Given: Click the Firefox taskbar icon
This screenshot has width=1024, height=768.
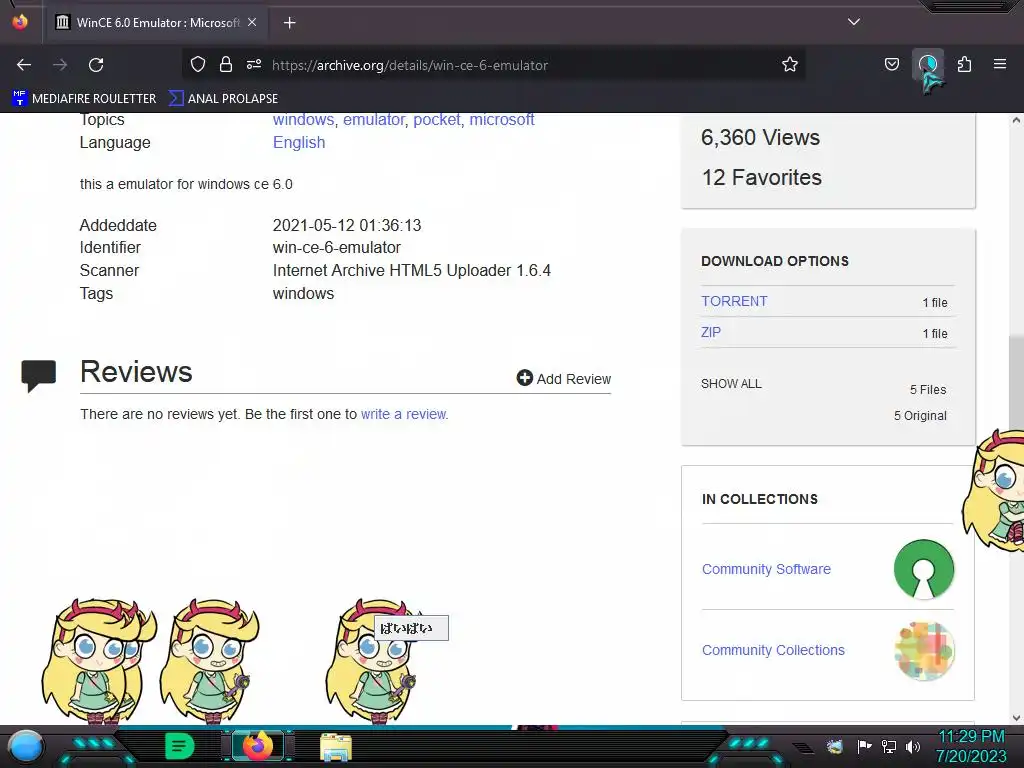Looking at the screenshot, I should click(258, 746).
